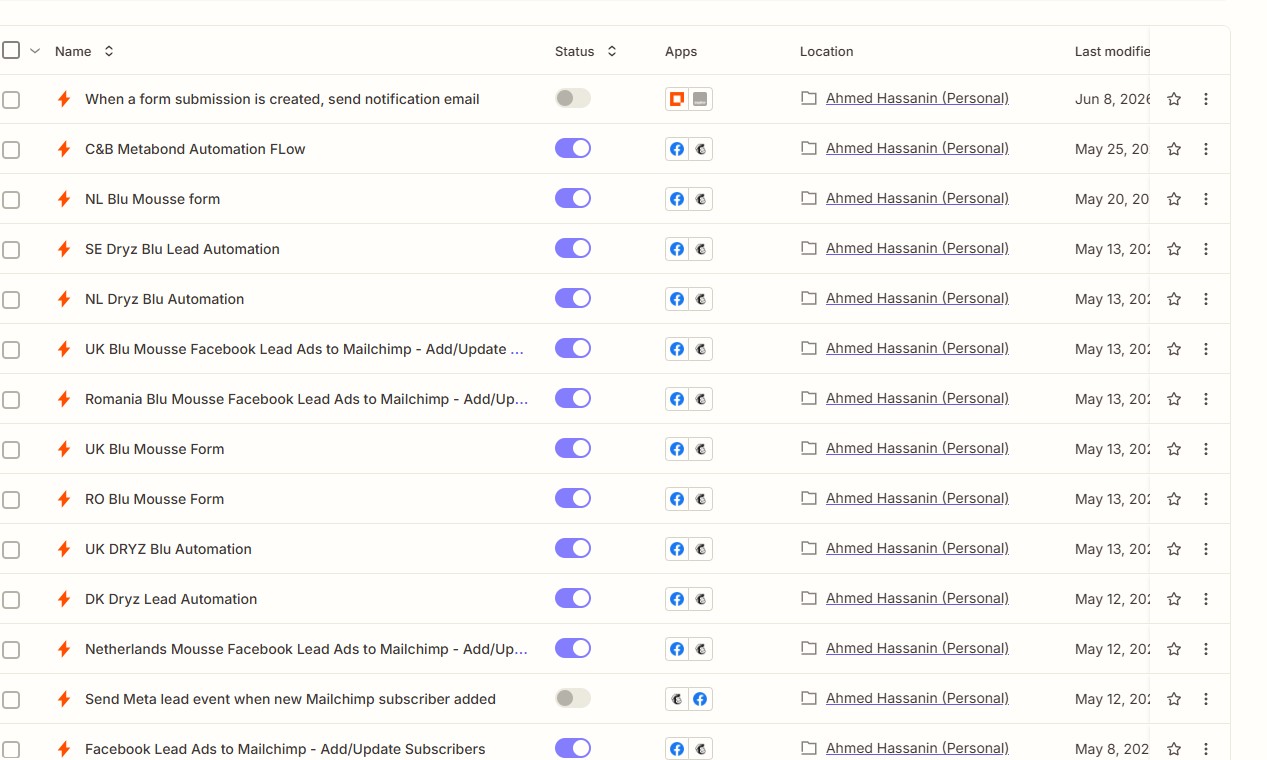Click the Mailchimp icon in UK Blu Mousse Form row
The image size is (1267, 760).
701,449
